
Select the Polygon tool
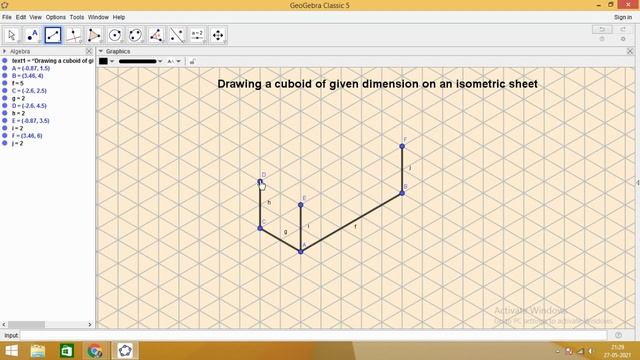pos(94,35)
